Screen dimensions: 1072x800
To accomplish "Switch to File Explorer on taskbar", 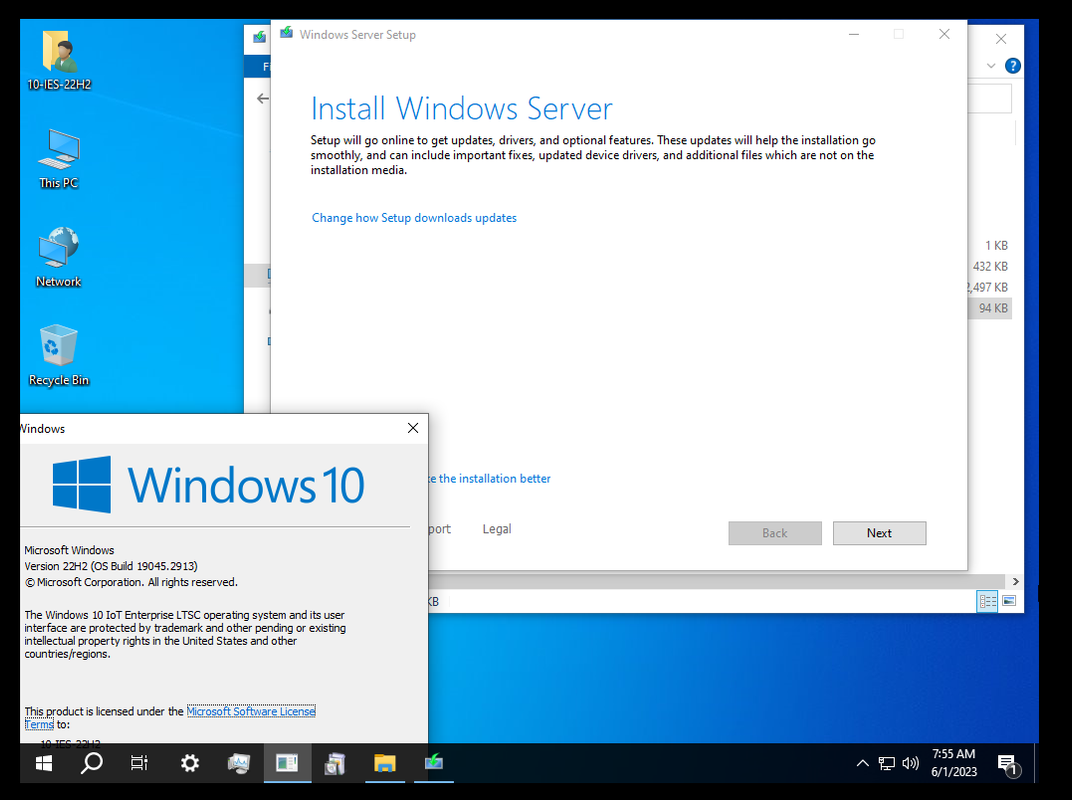I will point(385,763).
